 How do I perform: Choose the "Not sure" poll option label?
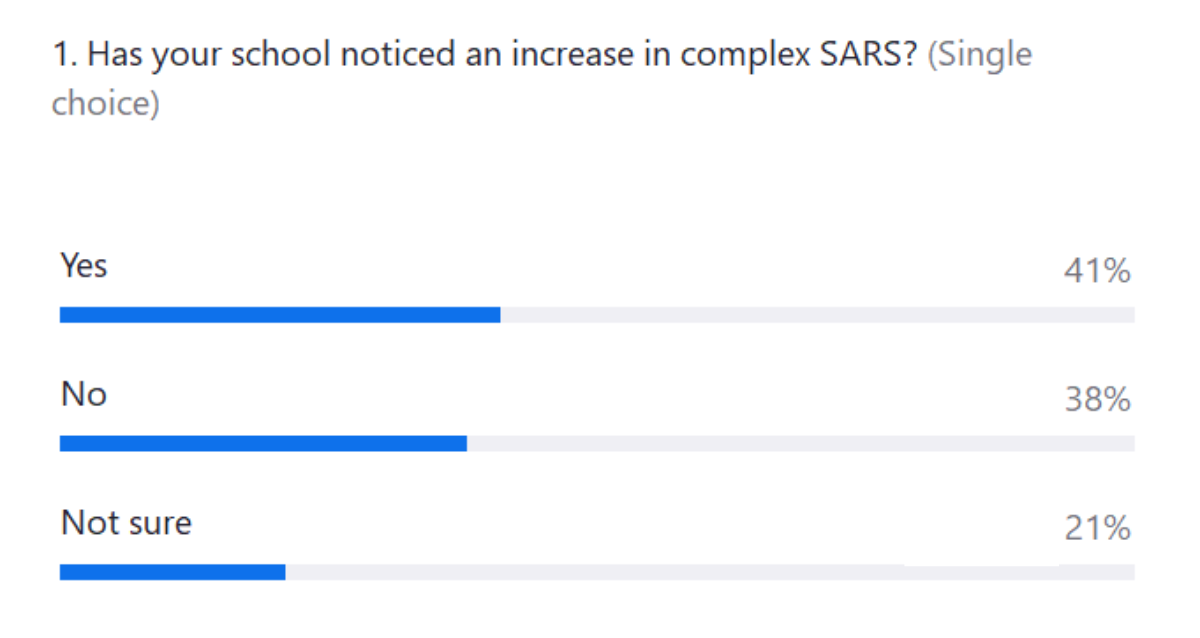coord(126,523)
